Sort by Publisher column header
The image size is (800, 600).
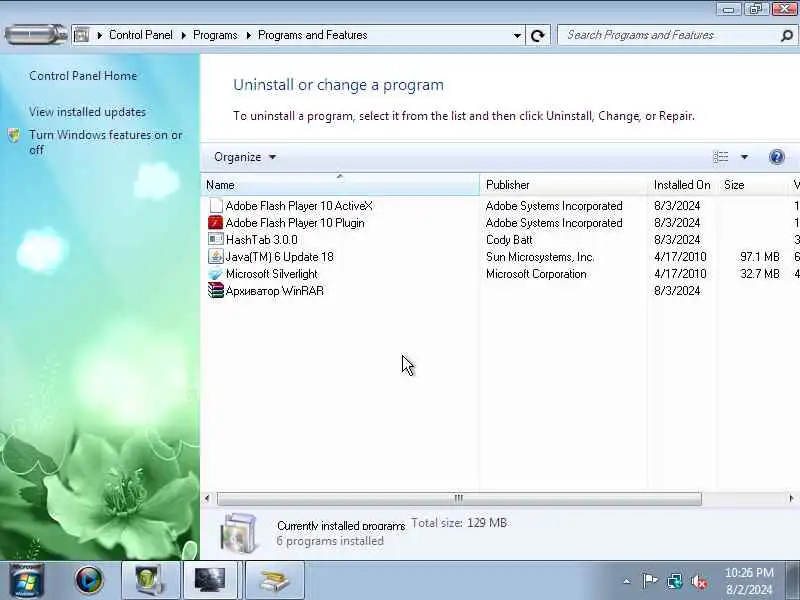563,185
